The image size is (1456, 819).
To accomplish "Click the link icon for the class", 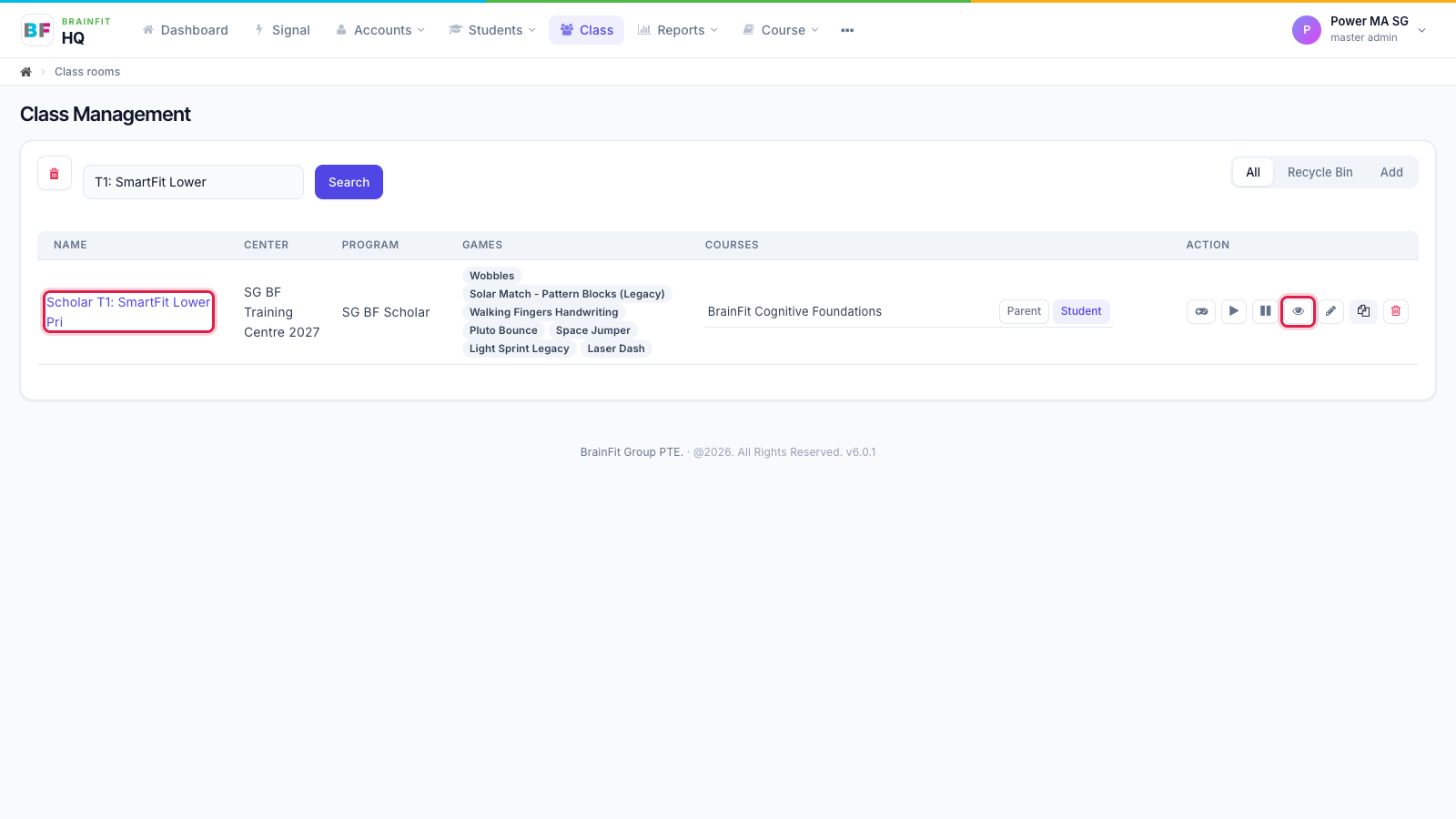I will (1201, 311).
